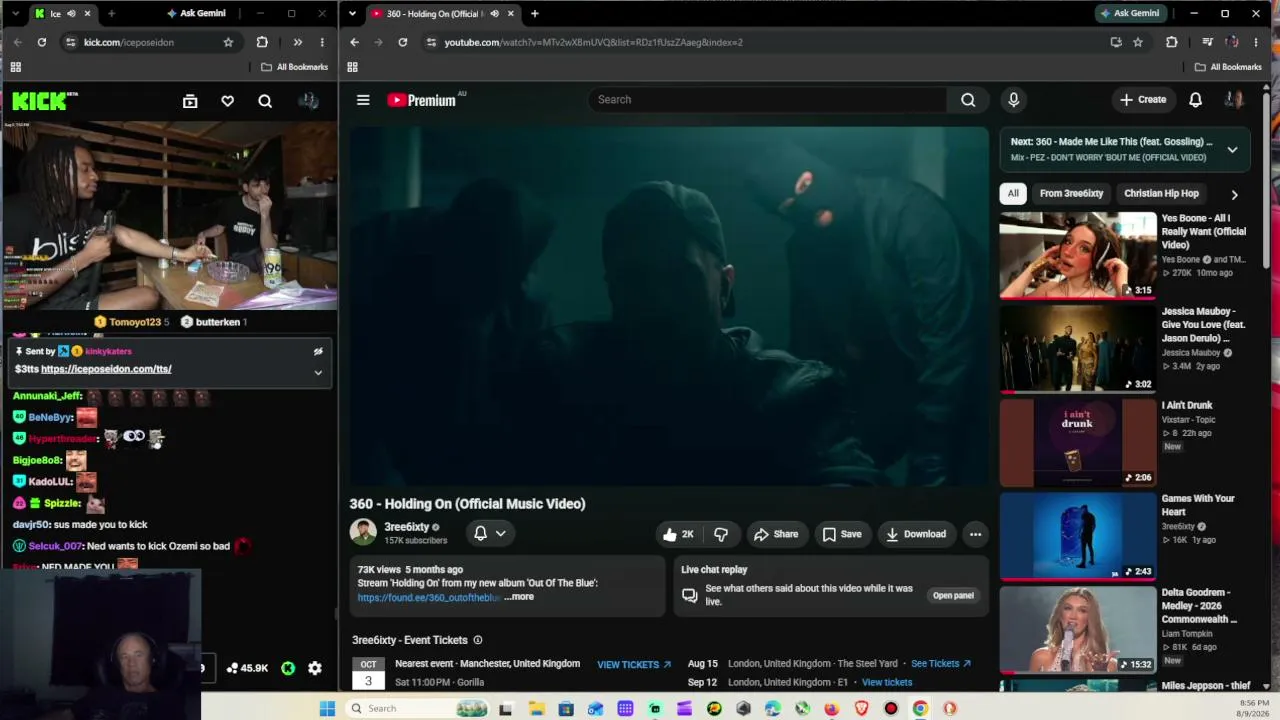
Task: Open extensions in the Kick browser window
Action: click(262, 42)
